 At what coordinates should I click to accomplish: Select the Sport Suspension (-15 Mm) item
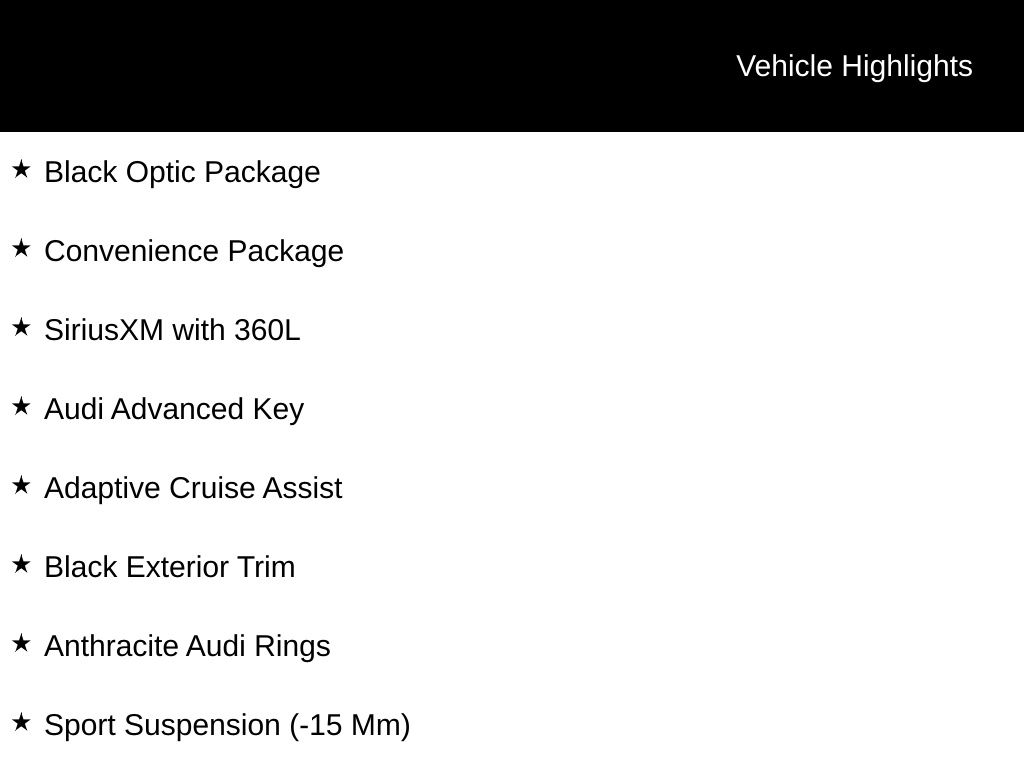(227, 725)
